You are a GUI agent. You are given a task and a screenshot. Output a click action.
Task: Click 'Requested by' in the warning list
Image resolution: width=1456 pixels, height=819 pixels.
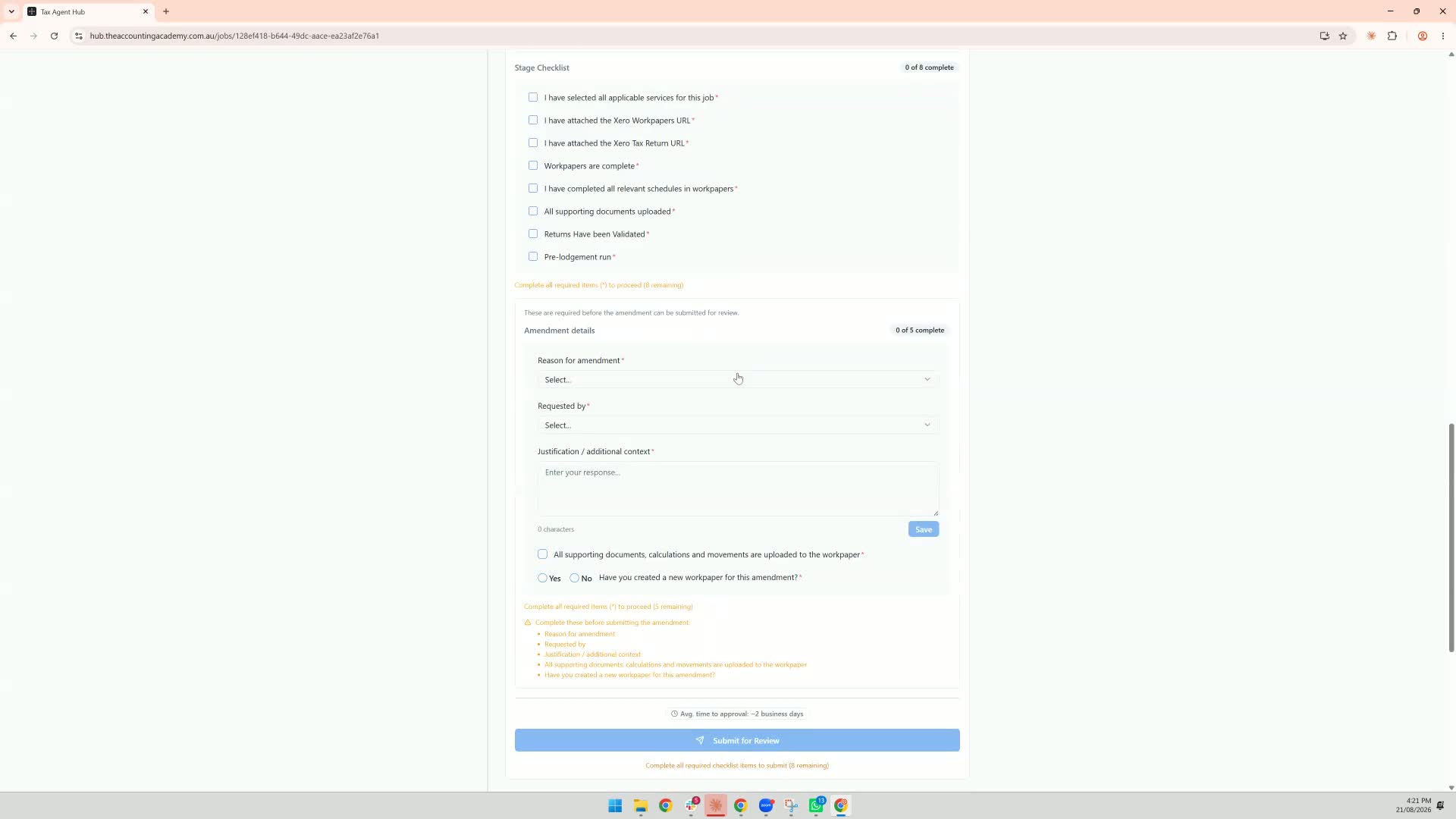pos(565,644)
